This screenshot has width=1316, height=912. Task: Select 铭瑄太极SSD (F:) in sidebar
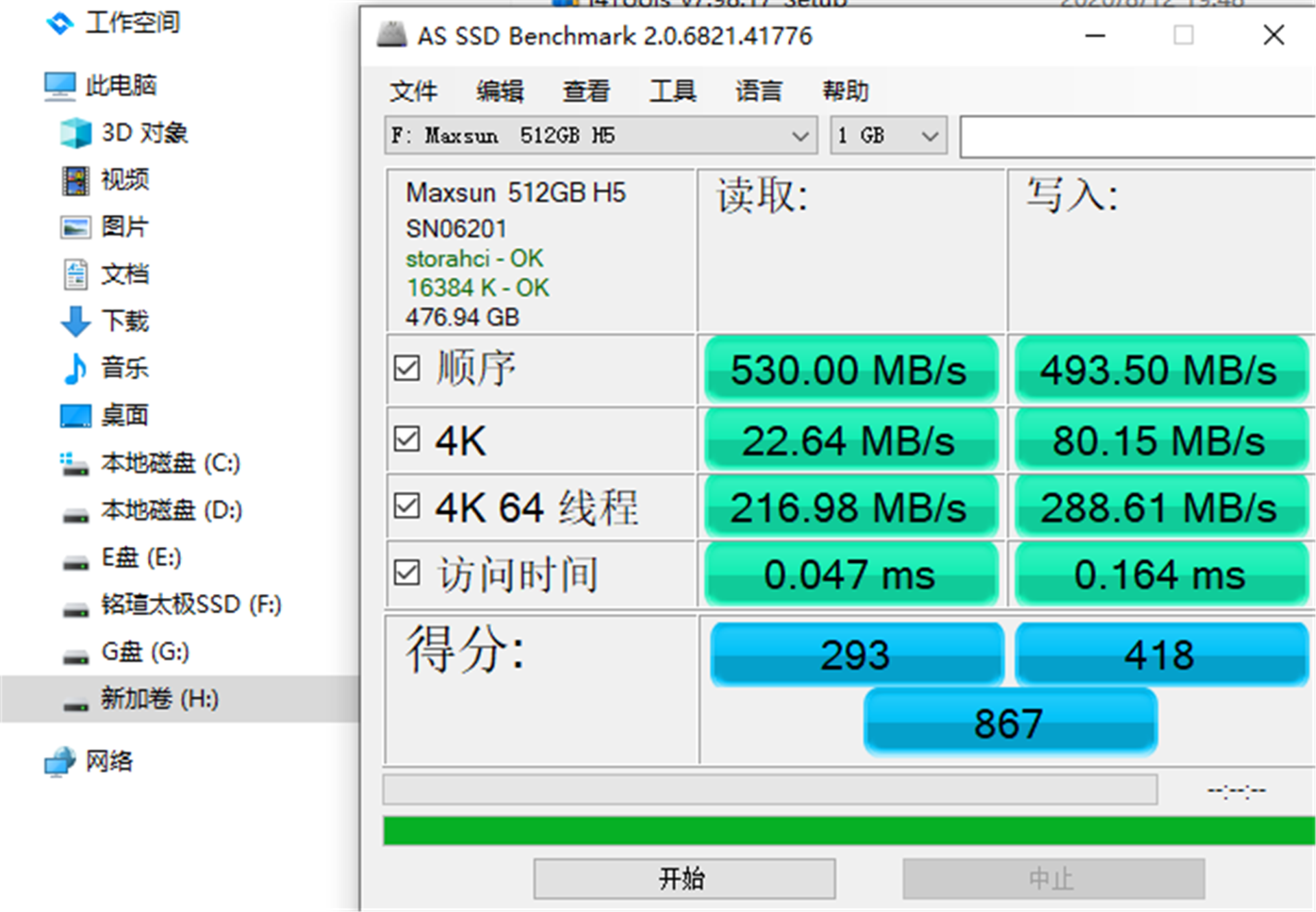[x=191, y=605]
